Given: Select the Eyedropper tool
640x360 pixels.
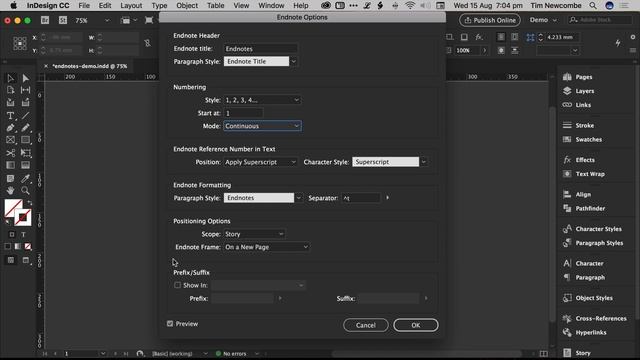Looking at the screenshot, I should (25, 178).
